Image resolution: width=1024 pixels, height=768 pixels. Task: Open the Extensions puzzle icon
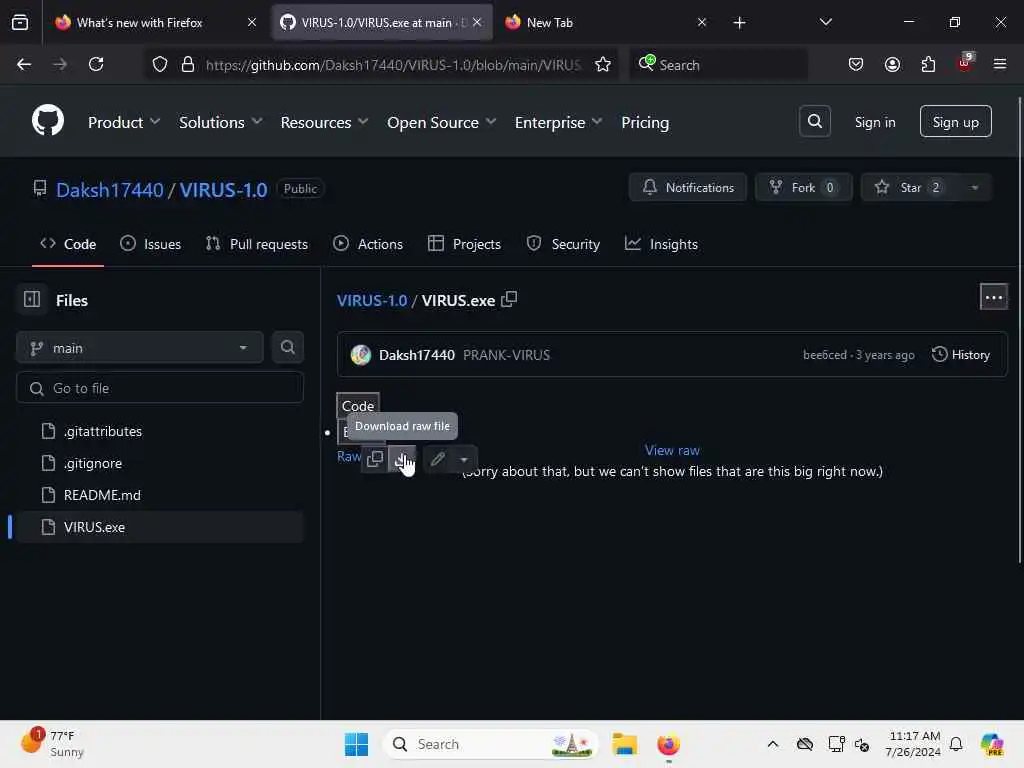tap(928, 64)
